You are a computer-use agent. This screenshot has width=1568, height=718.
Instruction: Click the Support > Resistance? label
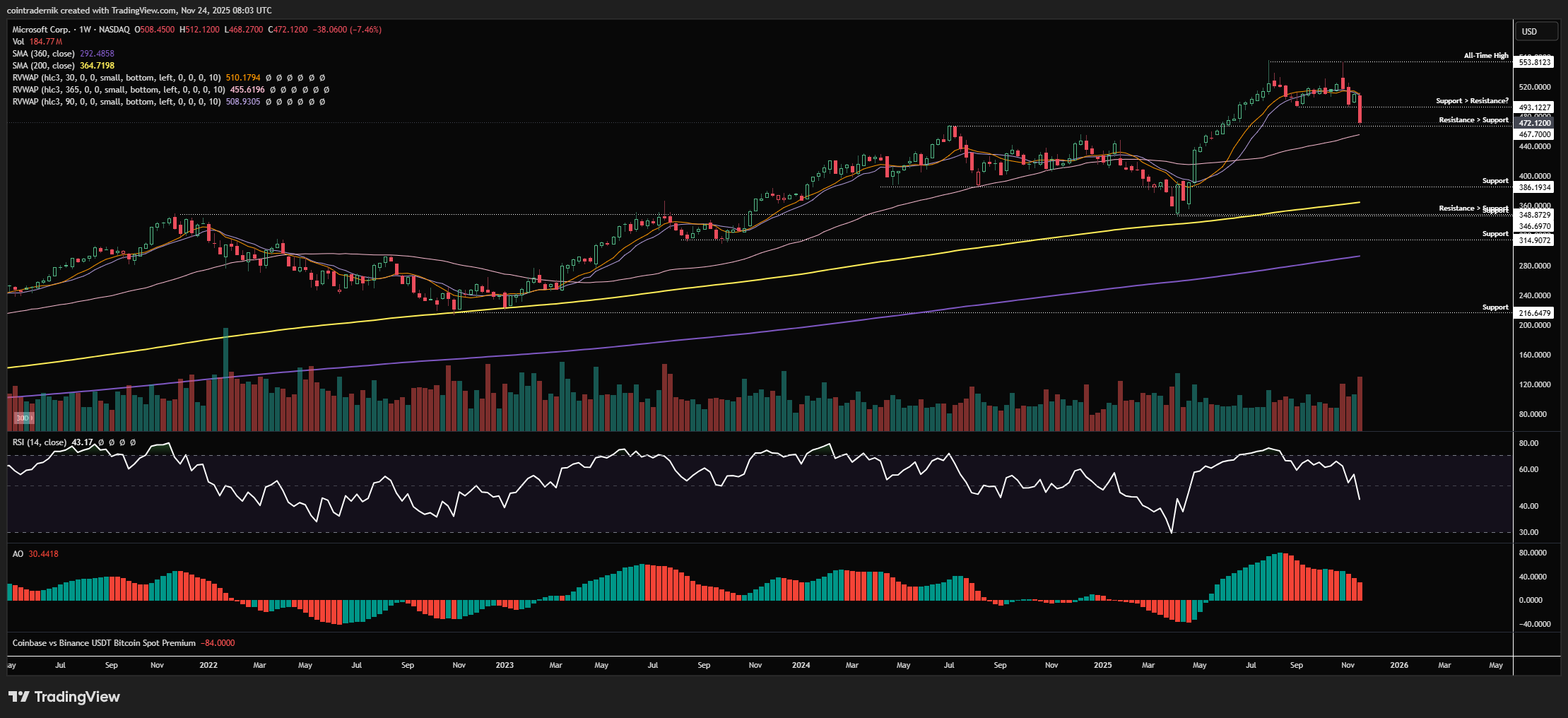(1472, 101)
